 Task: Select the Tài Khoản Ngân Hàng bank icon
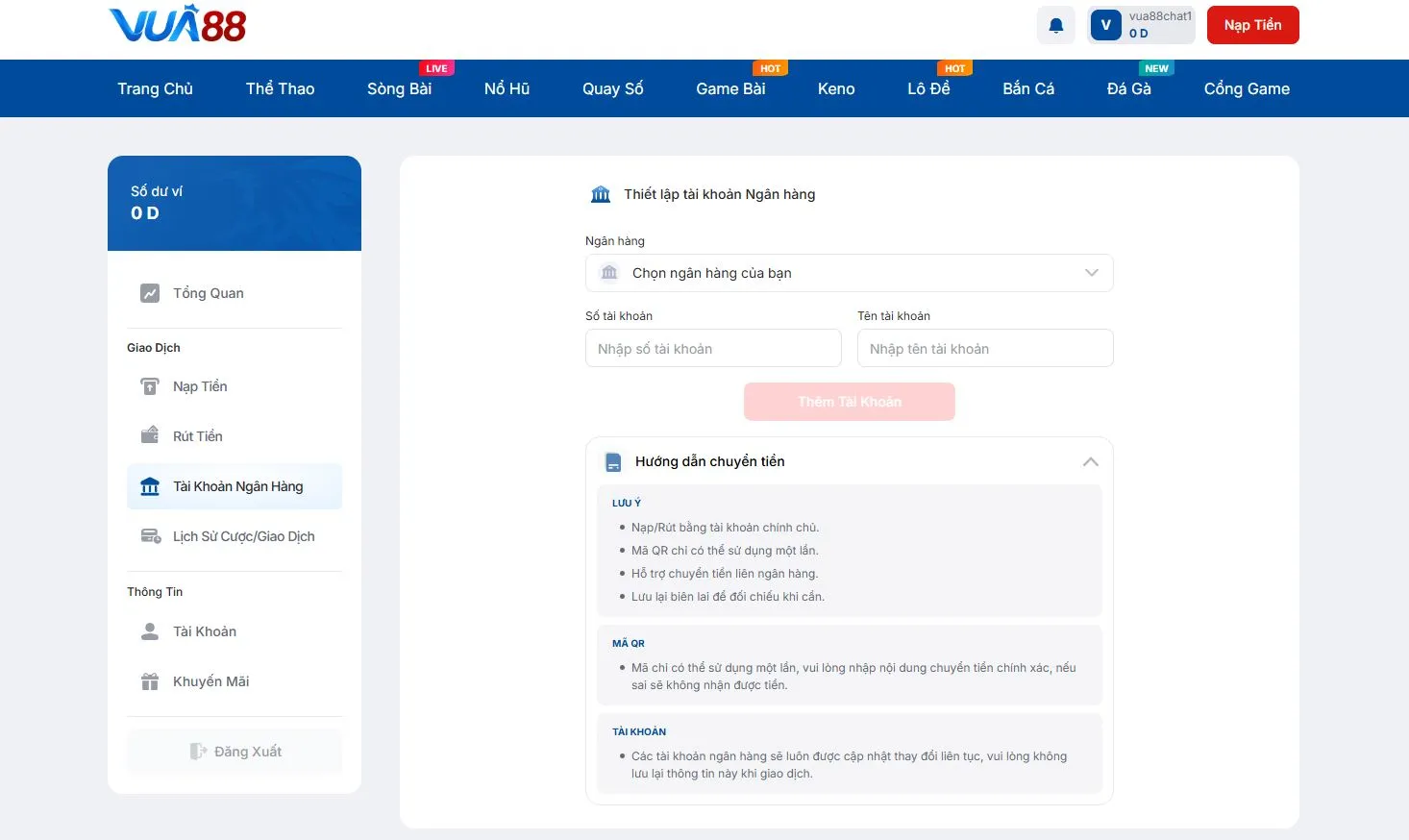(150, 485)
